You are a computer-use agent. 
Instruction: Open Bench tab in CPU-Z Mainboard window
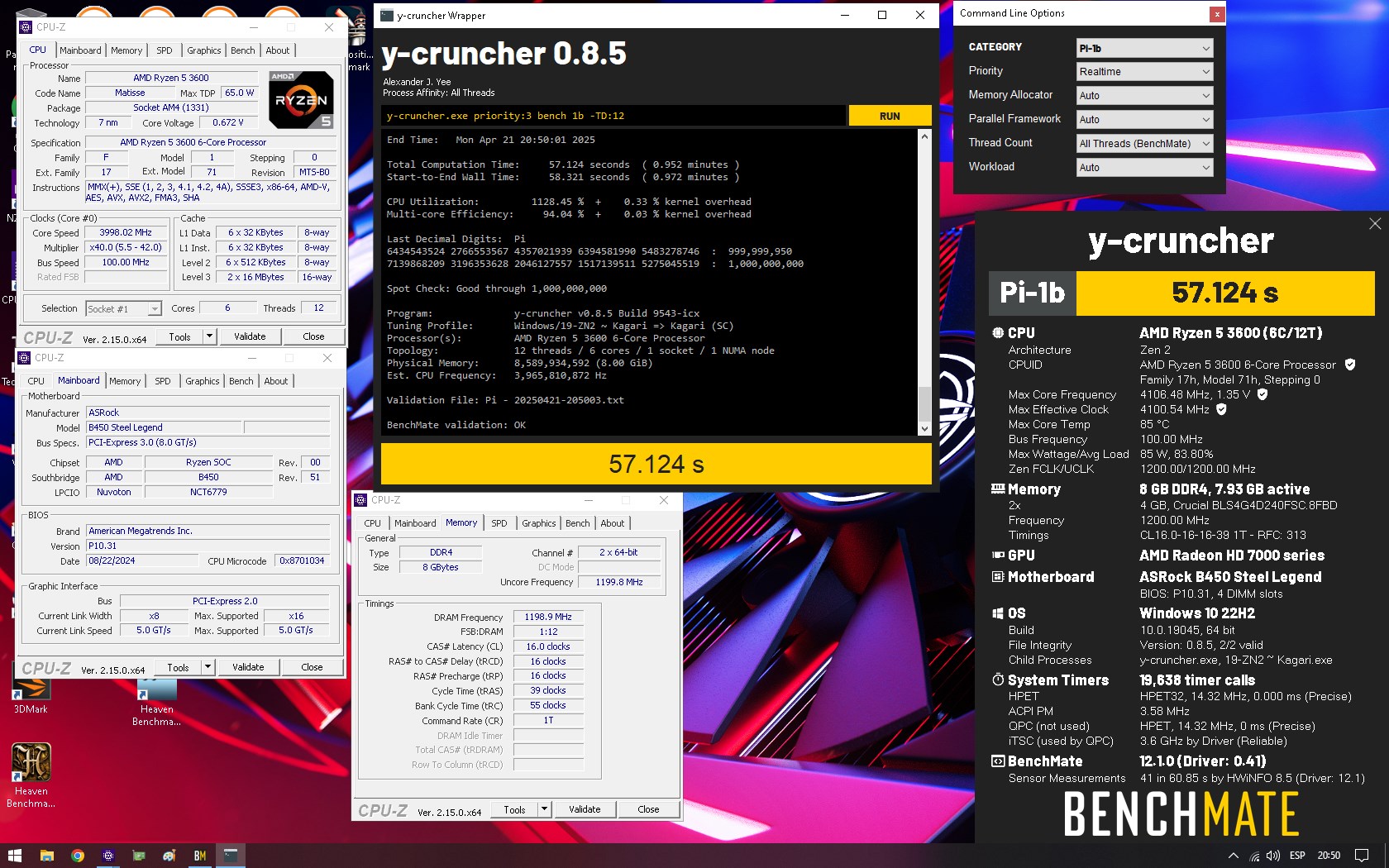(x=241, y=381)
